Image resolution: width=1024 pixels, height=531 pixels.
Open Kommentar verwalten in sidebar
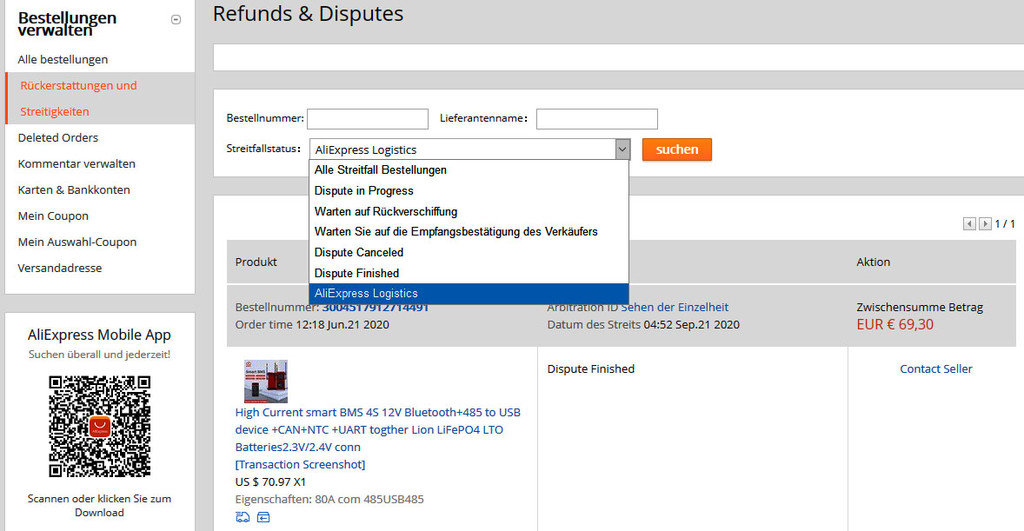pyautogui.click(x=76, y=164)
